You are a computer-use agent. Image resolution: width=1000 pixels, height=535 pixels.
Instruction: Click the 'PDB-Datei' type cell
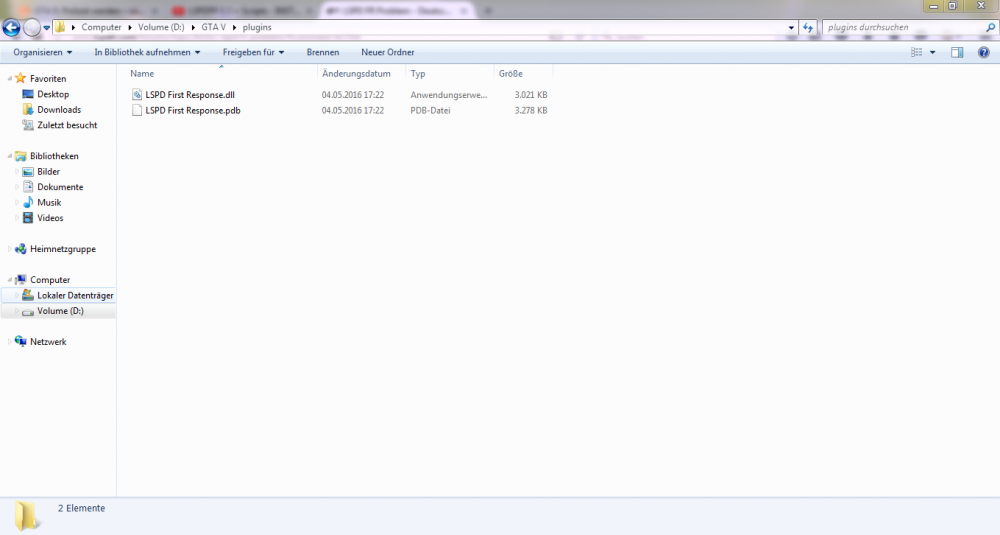click(430, 110)
